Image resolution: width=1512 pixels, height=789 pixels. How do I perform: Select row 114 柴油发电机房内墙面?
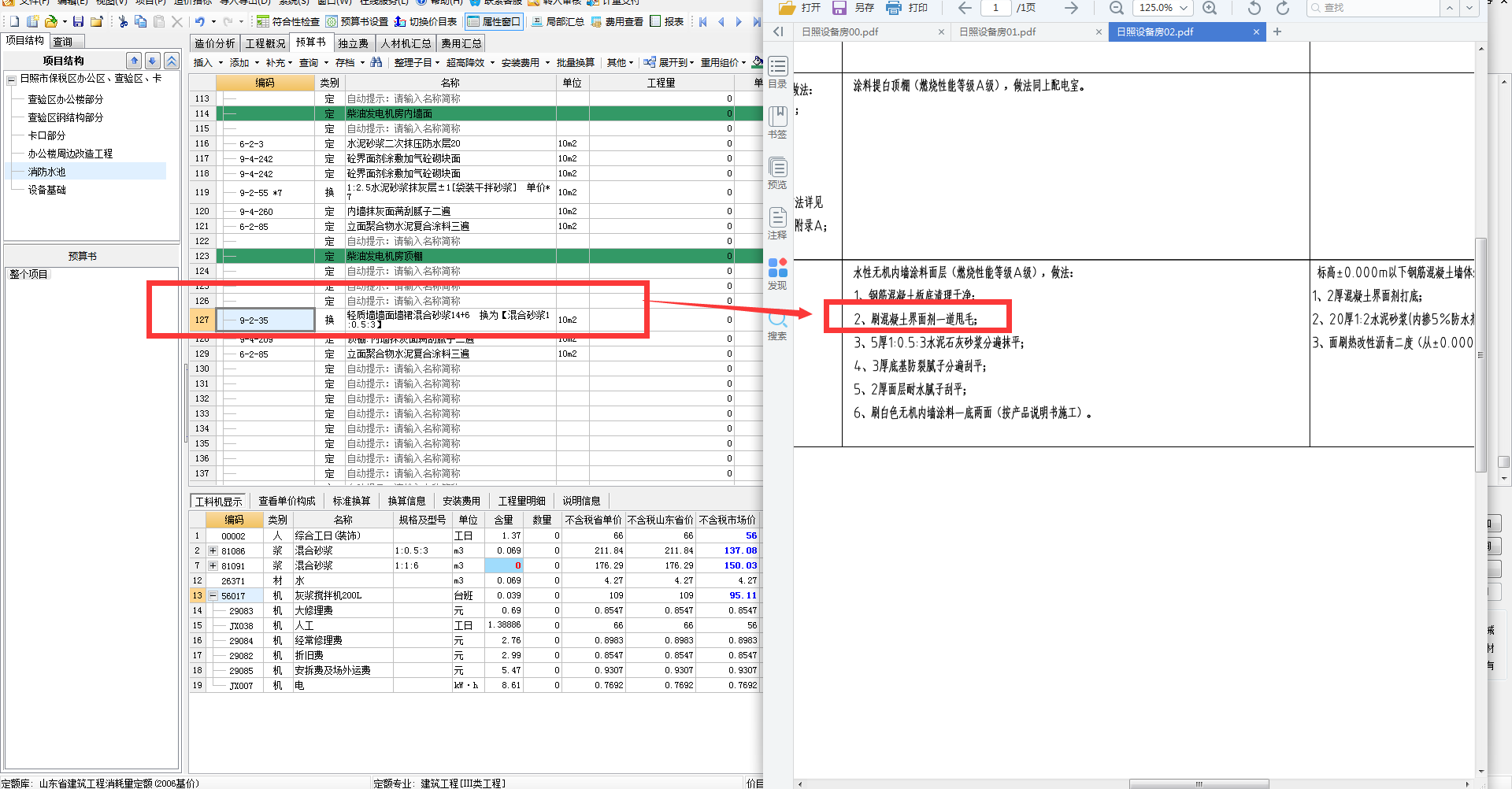pyautogui.click(x=476, y=114)
